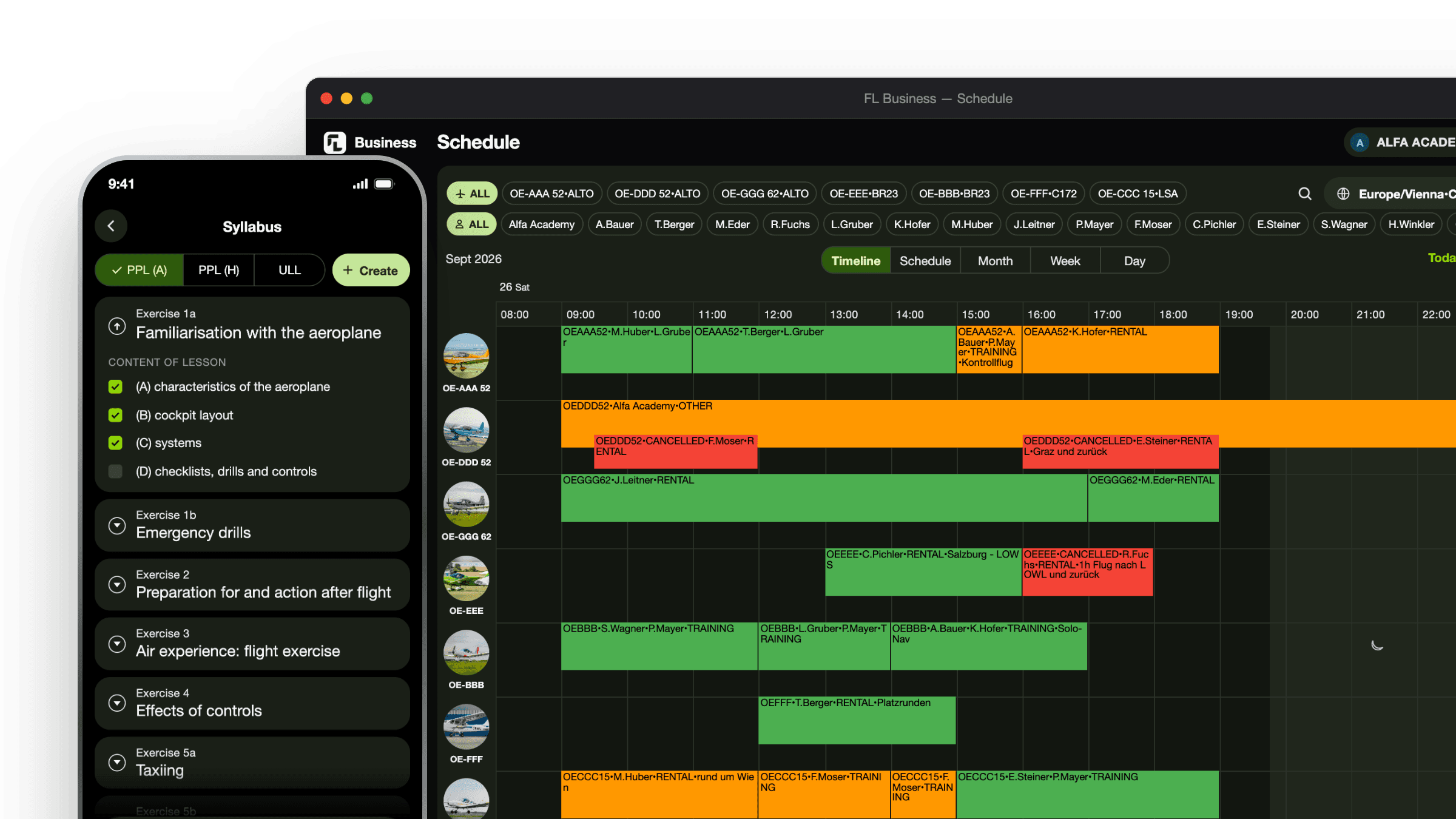Select the OE-DDD 52 aircraft thumbnail
1456x819 pixels.
[466, 430]
